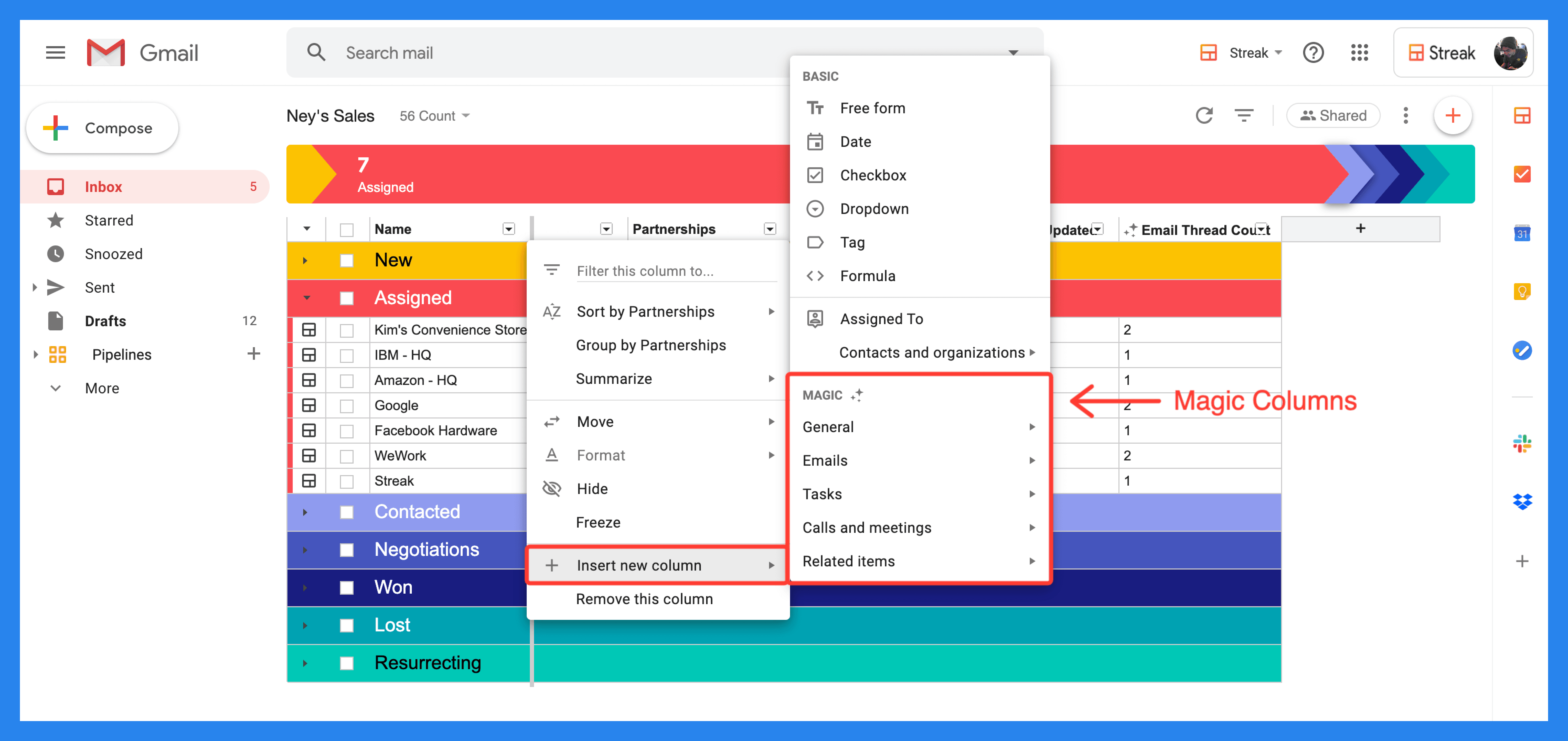Open the Gmail main menu hamburger icon

pos(55,53)
